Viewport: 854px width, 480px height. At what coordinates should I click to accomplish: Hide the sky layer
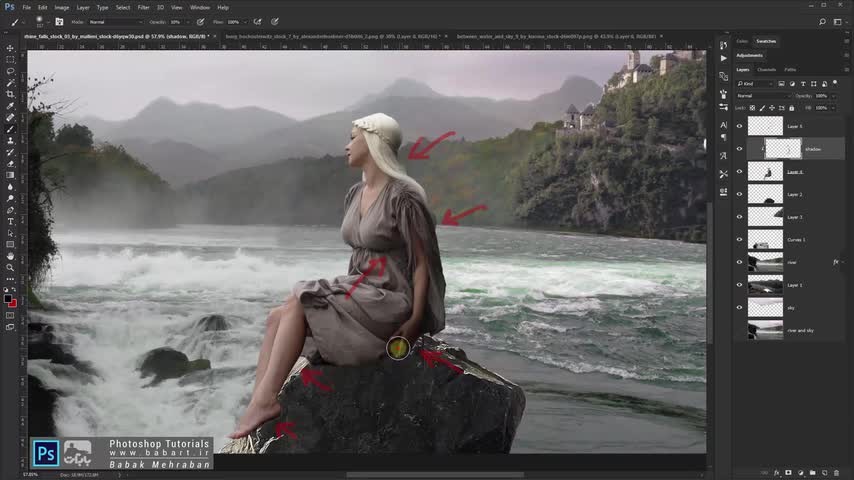740,307
